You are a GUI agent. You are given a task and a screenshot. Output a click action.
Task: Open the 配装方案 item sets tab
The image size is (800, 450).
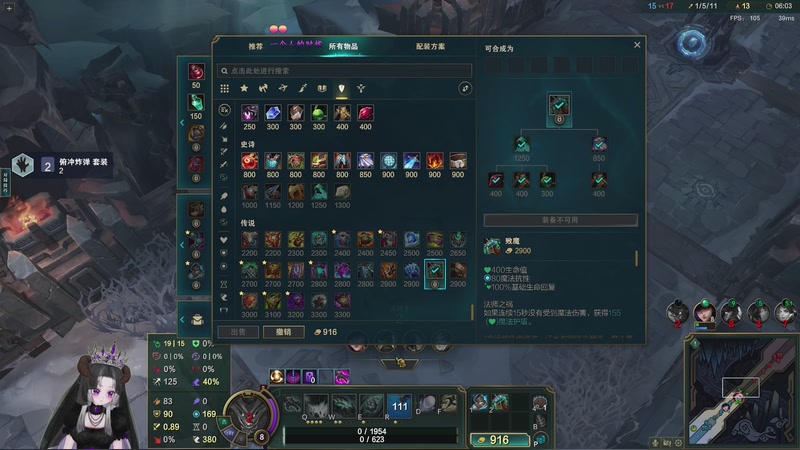click(x=430, y=46)
